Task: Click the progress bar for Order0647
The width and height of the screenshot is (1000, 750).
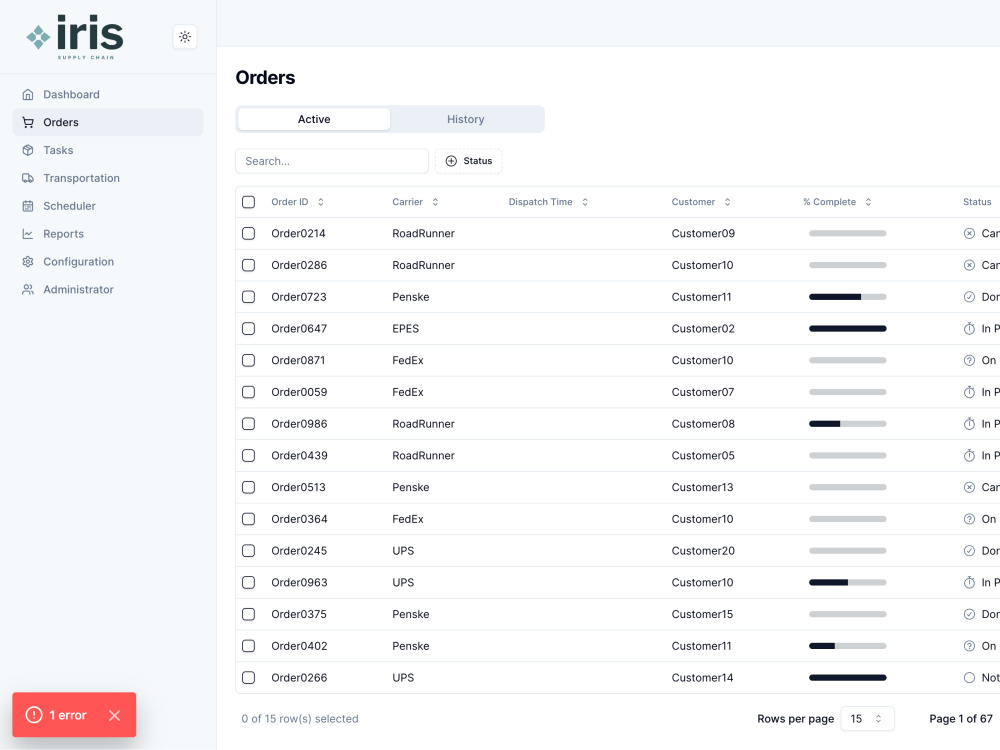Action: [x=848, y=328]
